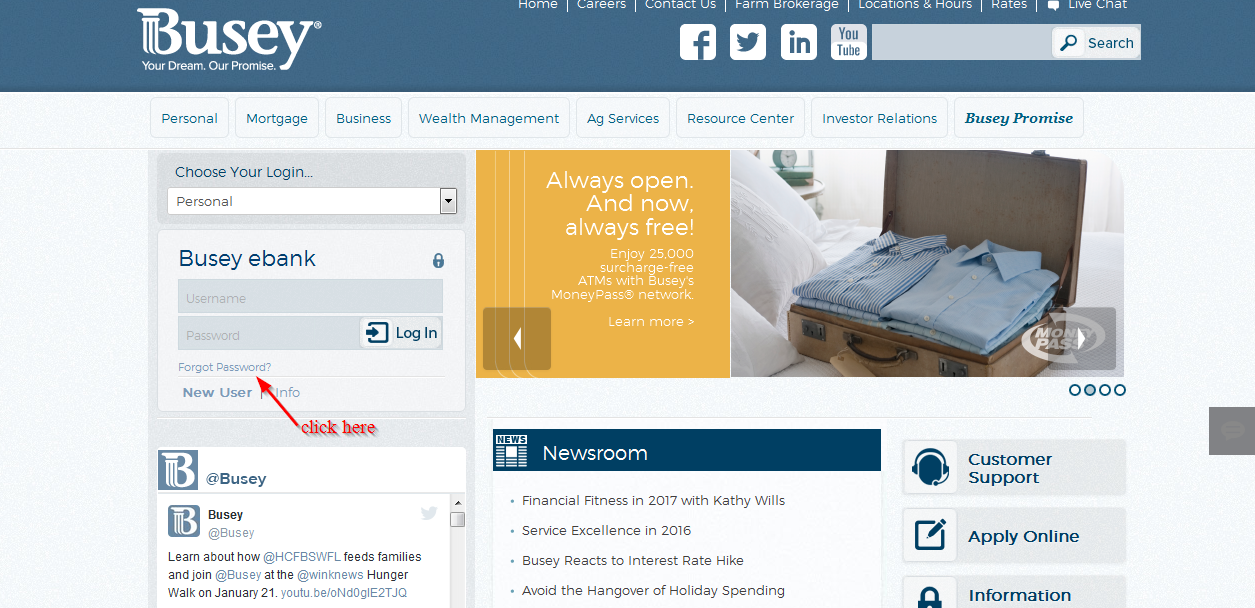This screenshot has width=1255, height=608.
Task: Open the youtu.be link in tweet
Action: click(344, 593)
